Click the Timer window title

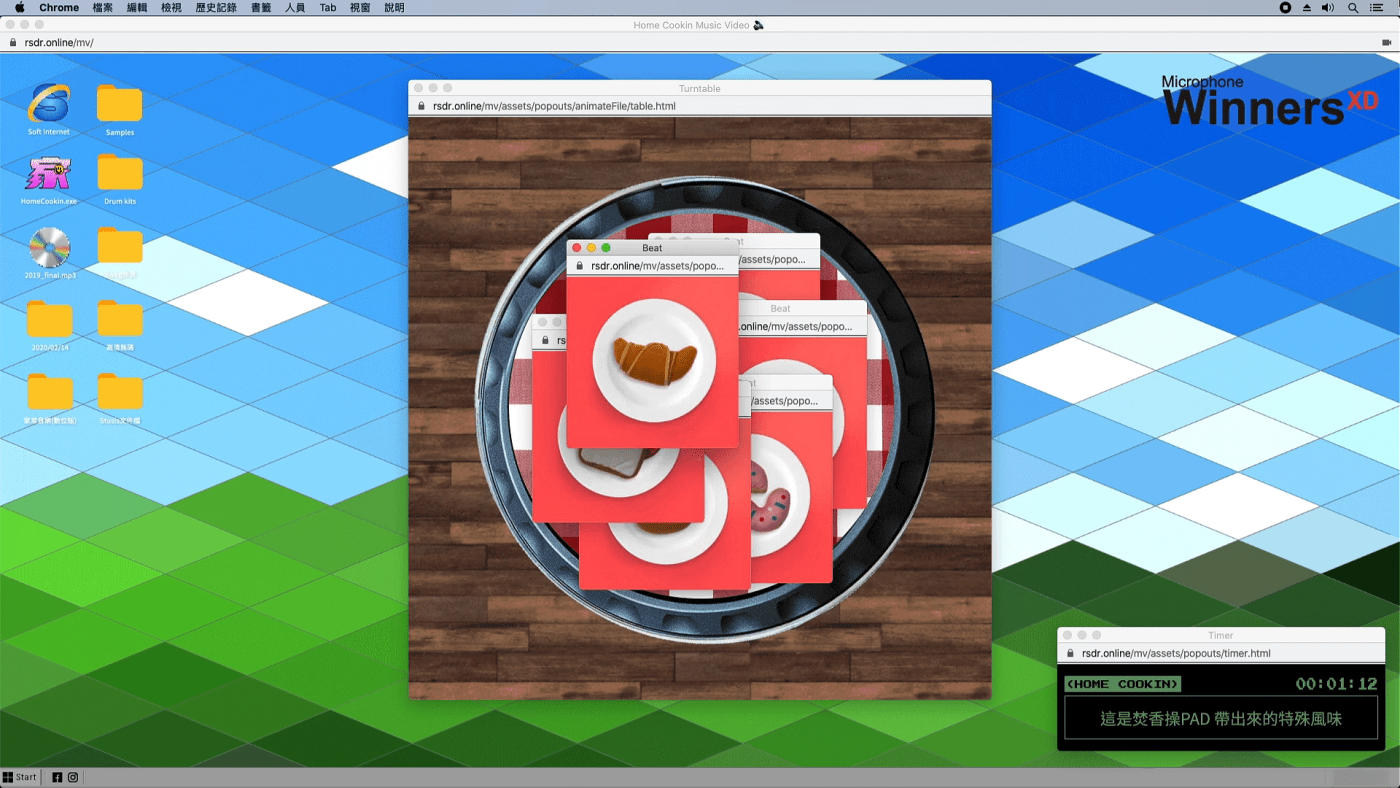coord(1221,635)
